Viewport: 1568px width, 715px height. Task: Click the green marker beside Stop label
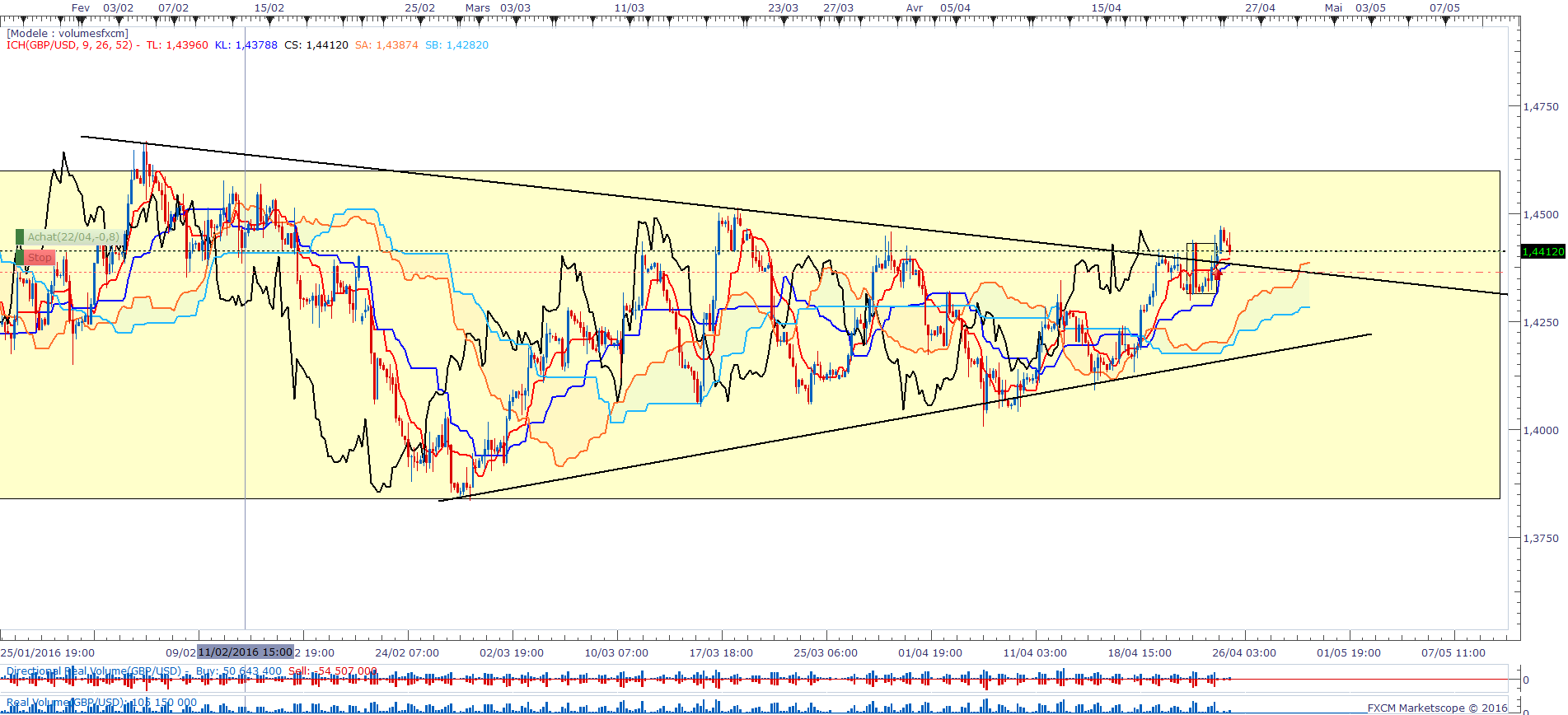[20, 258]
